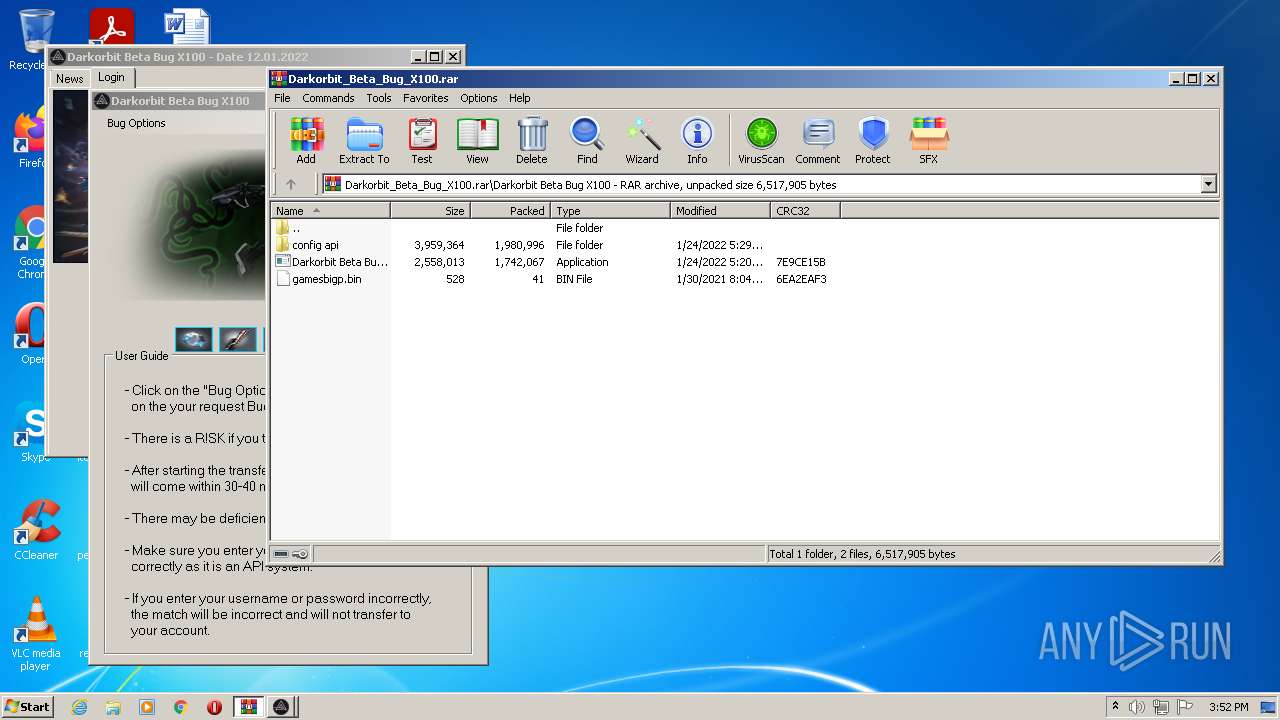Click the Test archive icon

pos(422,140)
